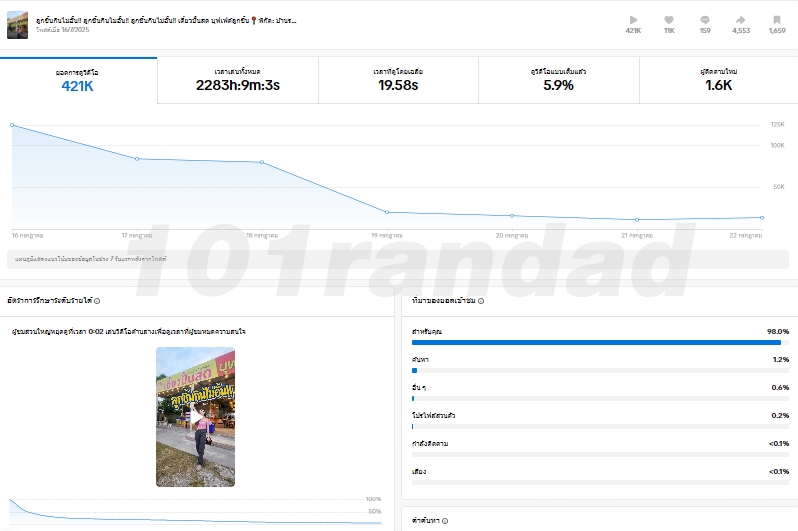
Task: Click info icon beside retention rate heading
Action: click(97, 301)
